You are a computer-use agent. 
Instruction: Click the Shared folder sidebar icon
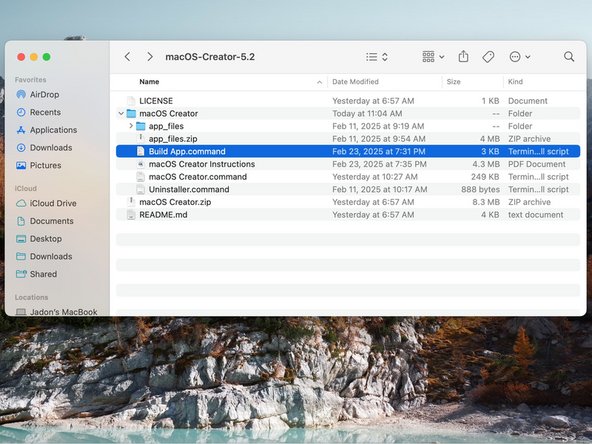point(21,274)
